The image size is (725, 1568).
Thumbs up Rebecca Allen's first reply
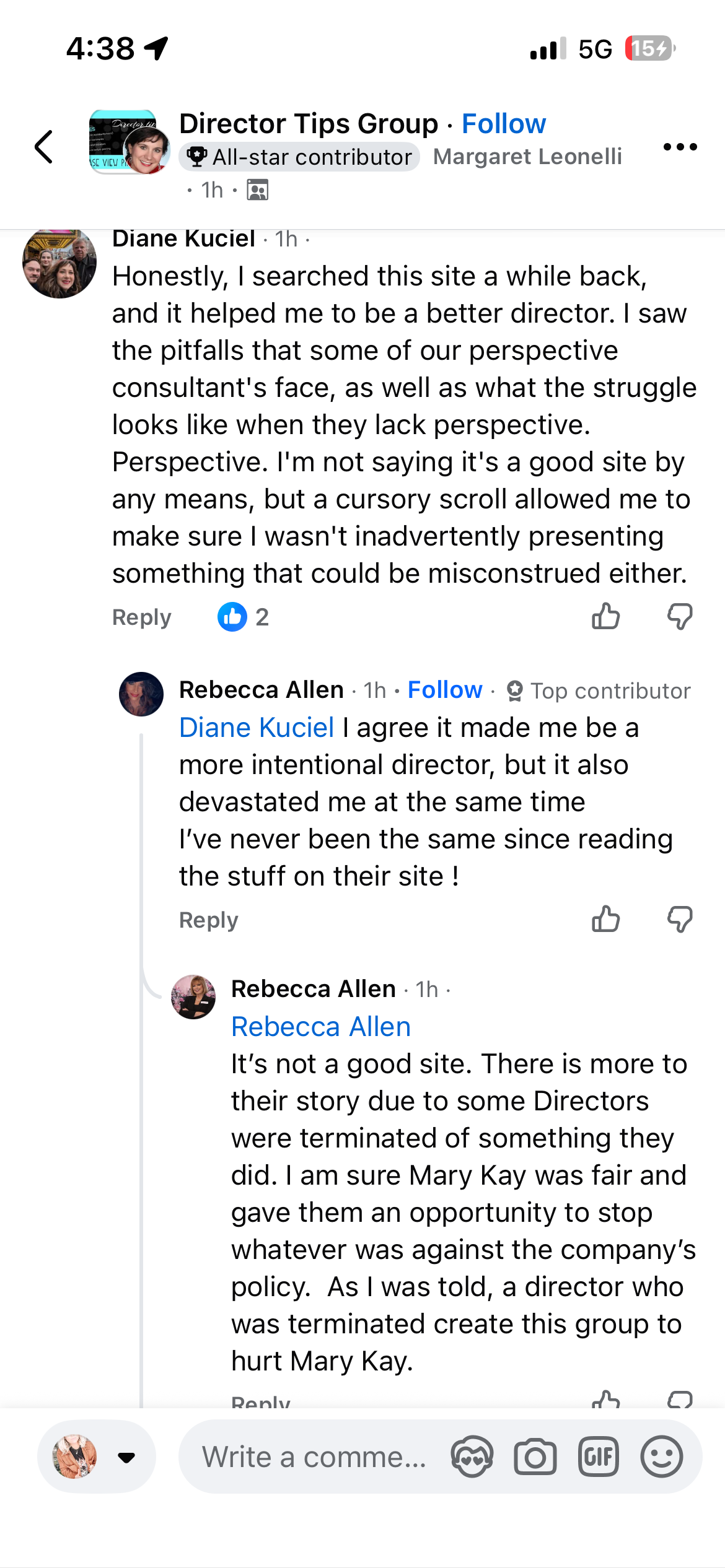pyautogui.click(x=605, y=920)
